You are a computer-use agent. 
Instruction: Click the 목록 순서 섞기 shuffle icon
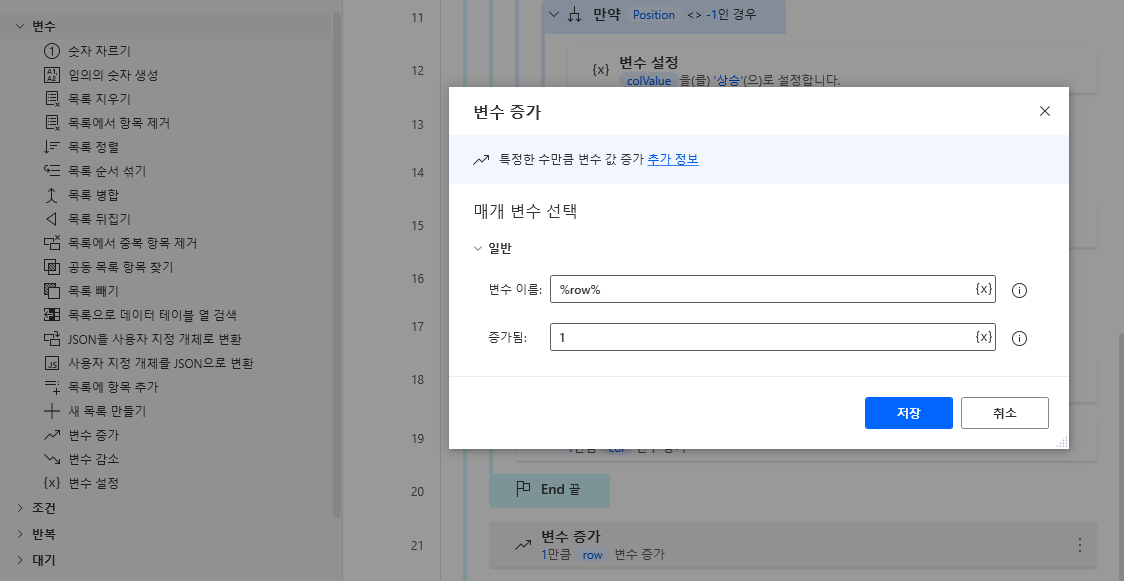pos(52,171)
